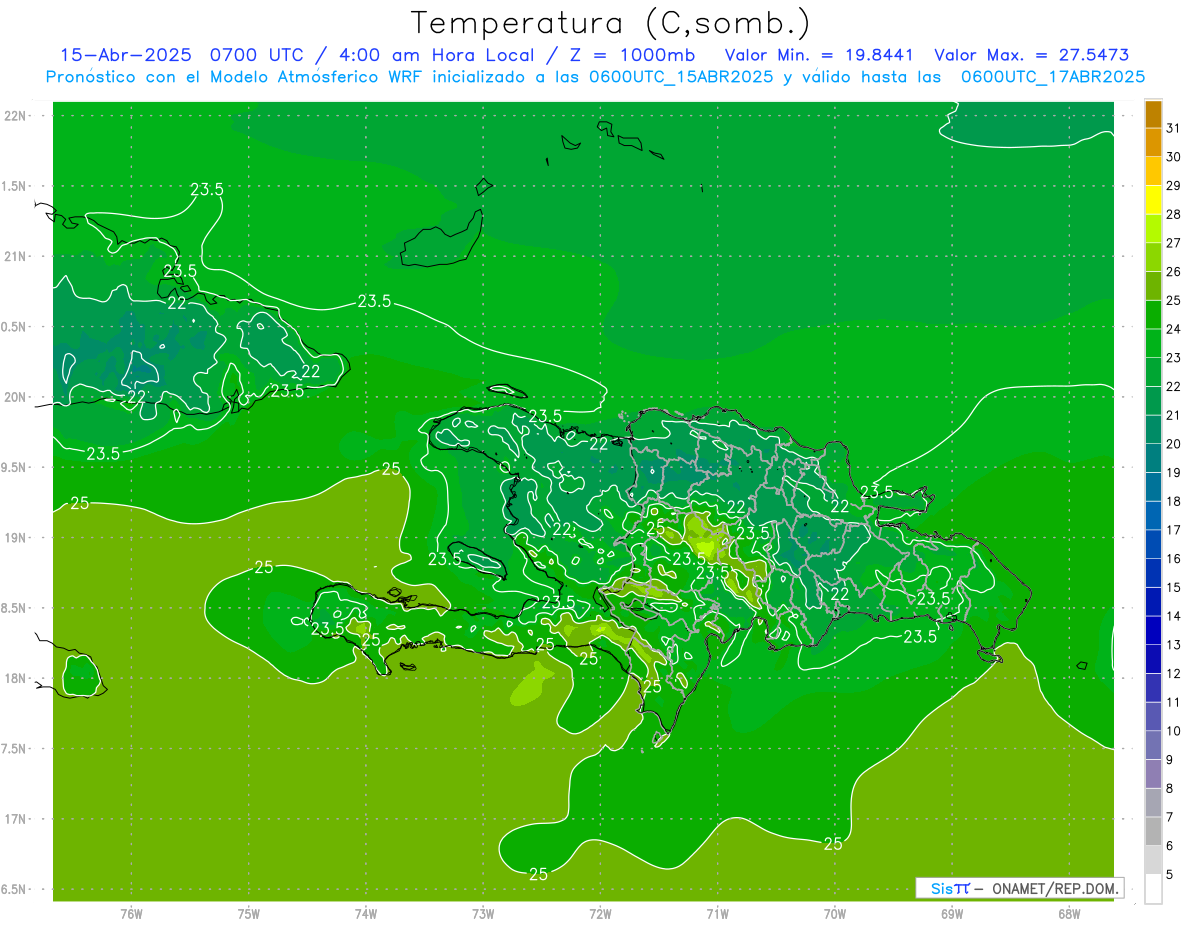Viewport: 1200px width, 927px height.
Task: Select the lime swatch between 27 and 28
Action: click(x=1153, y=229)
